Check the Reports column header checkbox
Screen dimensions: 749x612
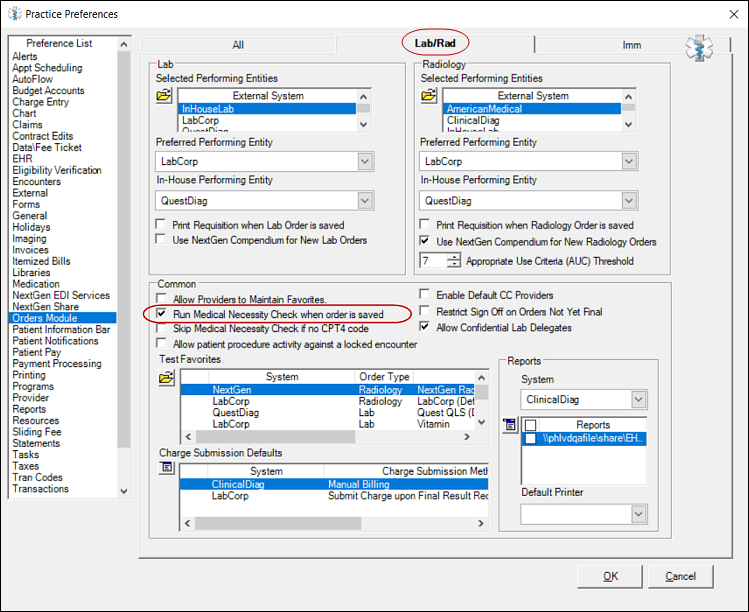pyautogui.click(x=530, y=425)
